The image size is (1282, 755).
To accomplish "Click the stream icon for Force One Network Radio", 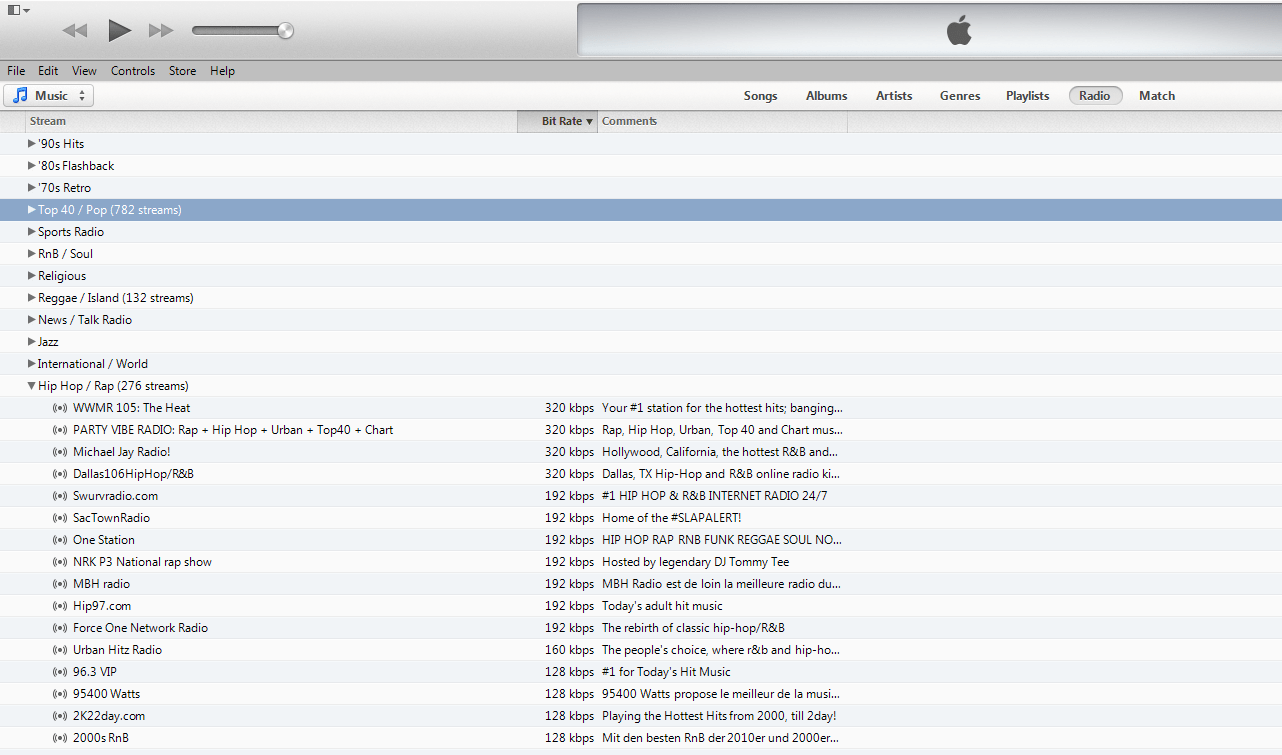I will pos(60,628).
